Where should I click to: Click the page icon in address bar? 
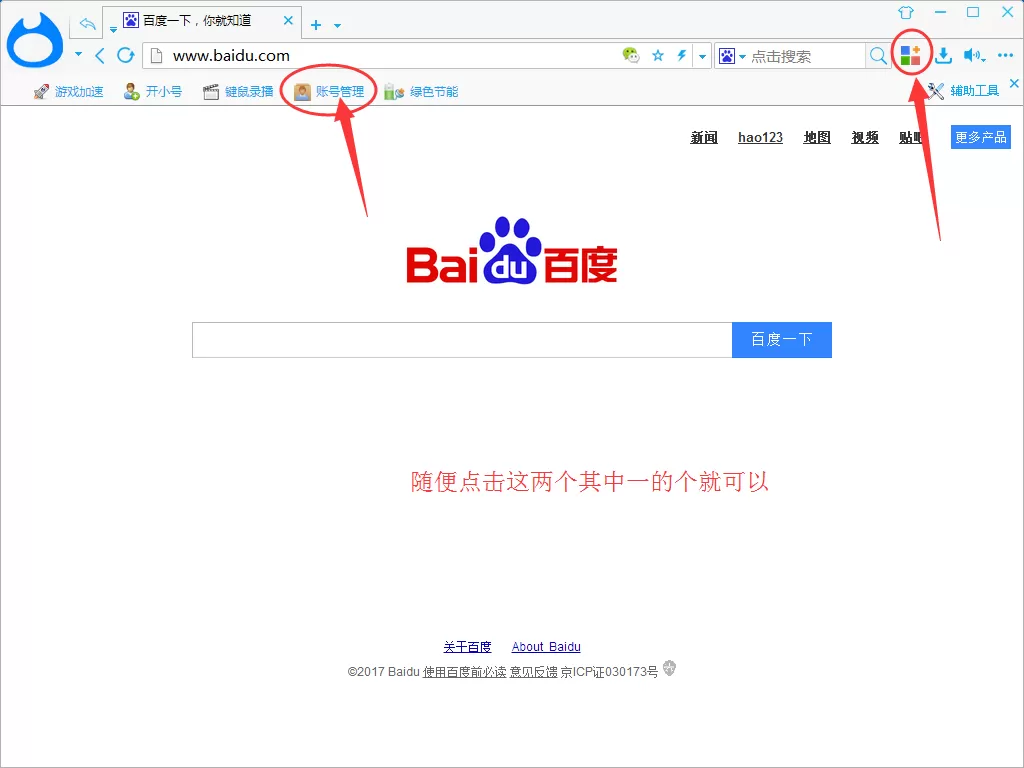pyautogui.click(x=157, y=56)
